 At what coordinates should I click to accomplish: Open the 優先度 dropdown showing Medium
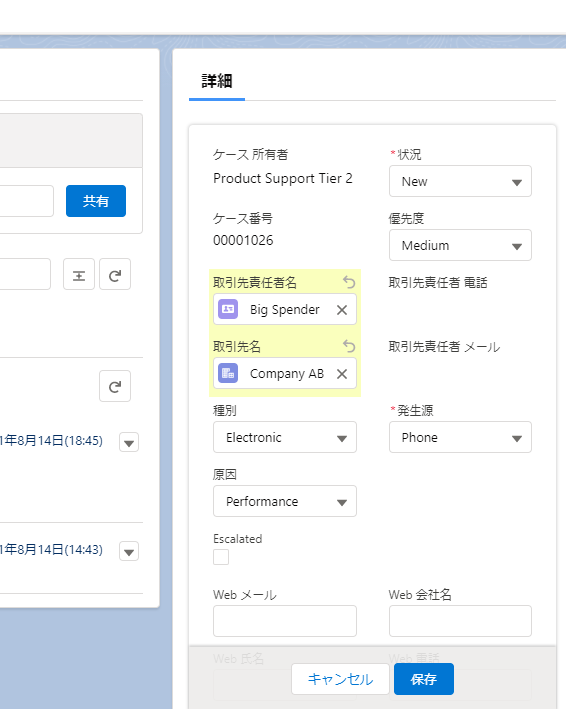[x=460, y=245]
